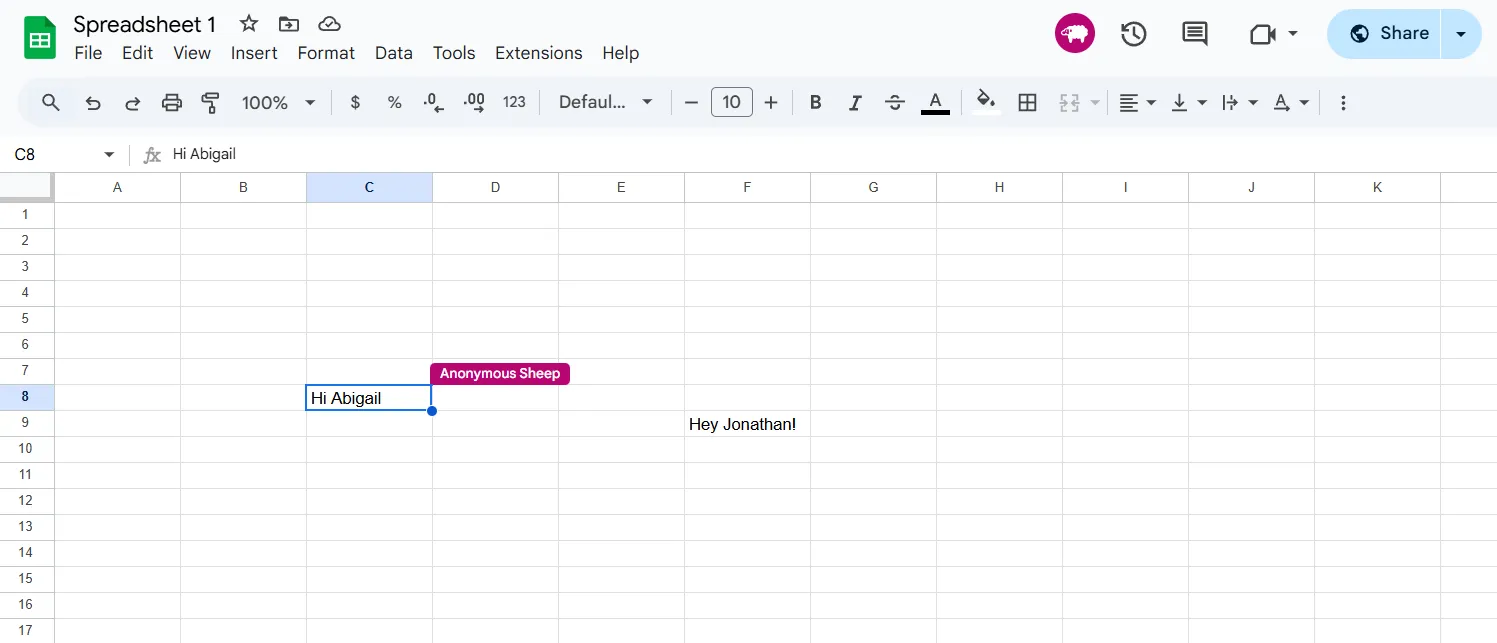The image size is (1497, 643).
Task: Open the comments panel
Action: pyautogui.click(x=1194, y=33)
